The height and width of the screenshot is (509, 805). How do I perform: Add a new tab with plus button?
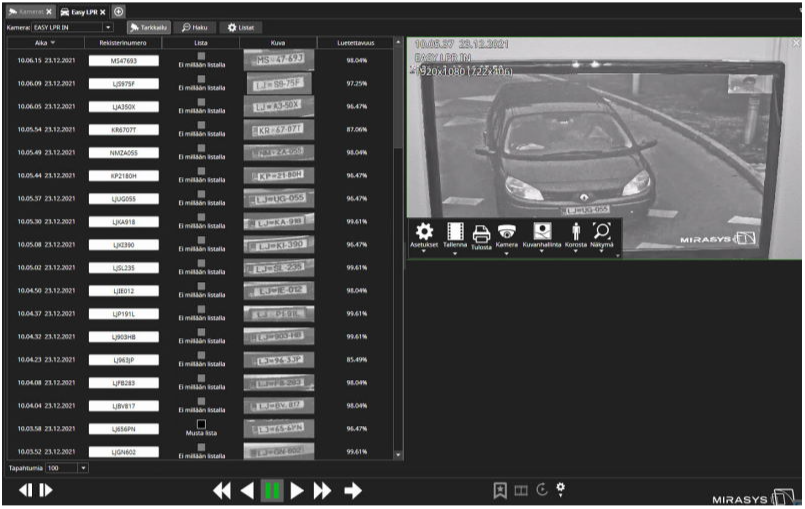(119, 10)
